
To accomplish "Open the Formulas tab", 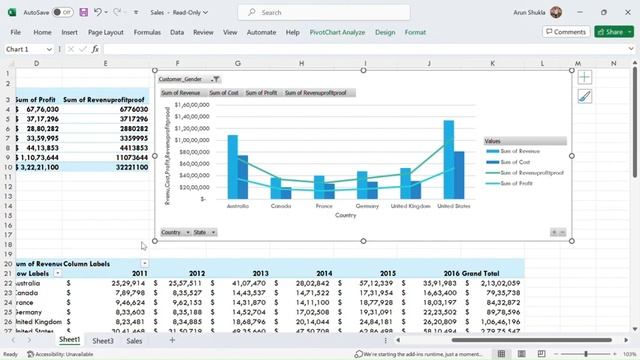I will [x=147, y=32].
